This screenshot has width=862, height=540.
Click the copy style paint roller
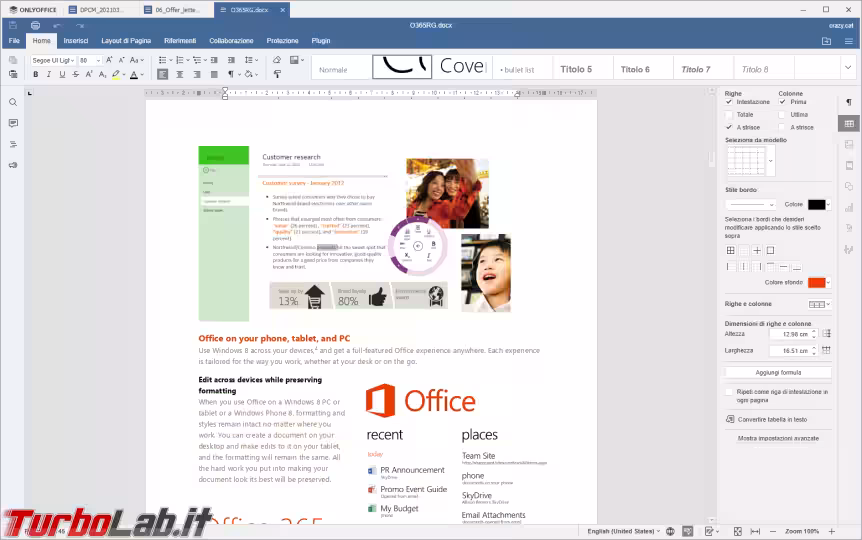pos(277,74)
